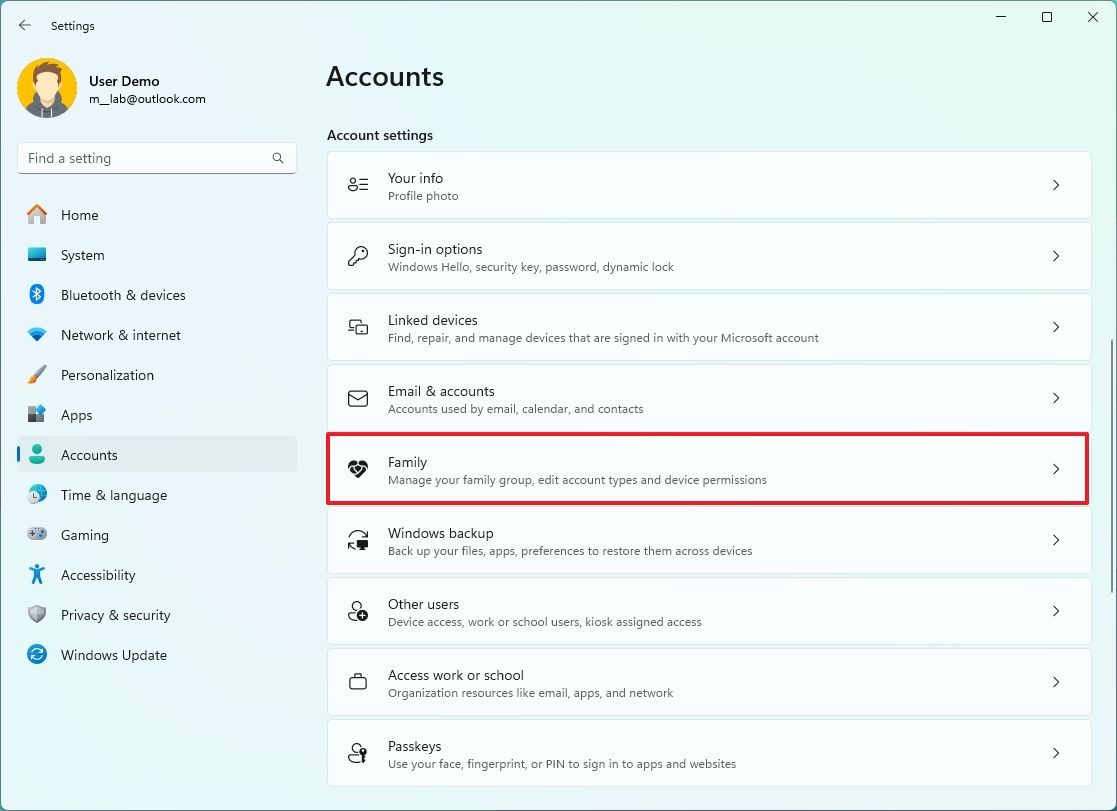Image resolution: width=1117 pixels, height=811 pixels.
Task: Expand the Sign-in options entry
Action: click(x=1056, y=256)
